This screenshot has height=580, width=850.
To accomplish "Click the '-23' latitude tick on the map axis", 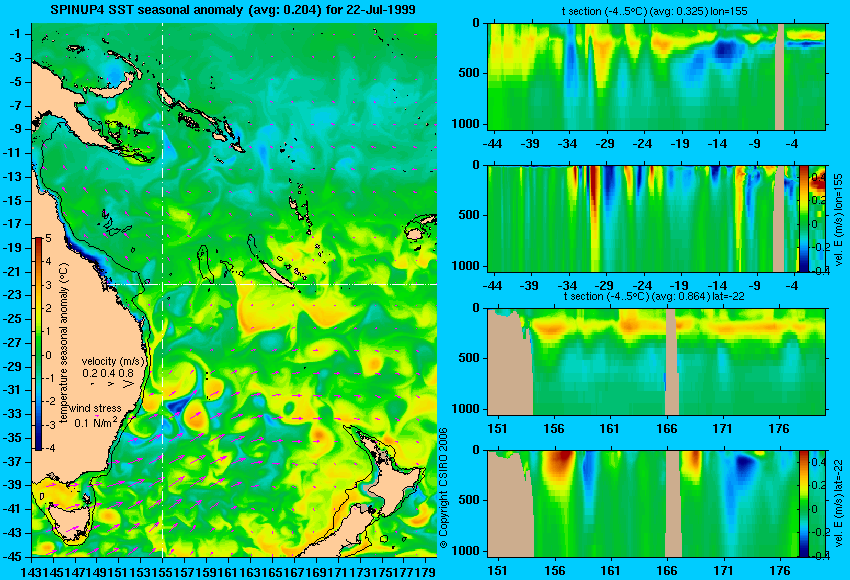I will point(14,295).
